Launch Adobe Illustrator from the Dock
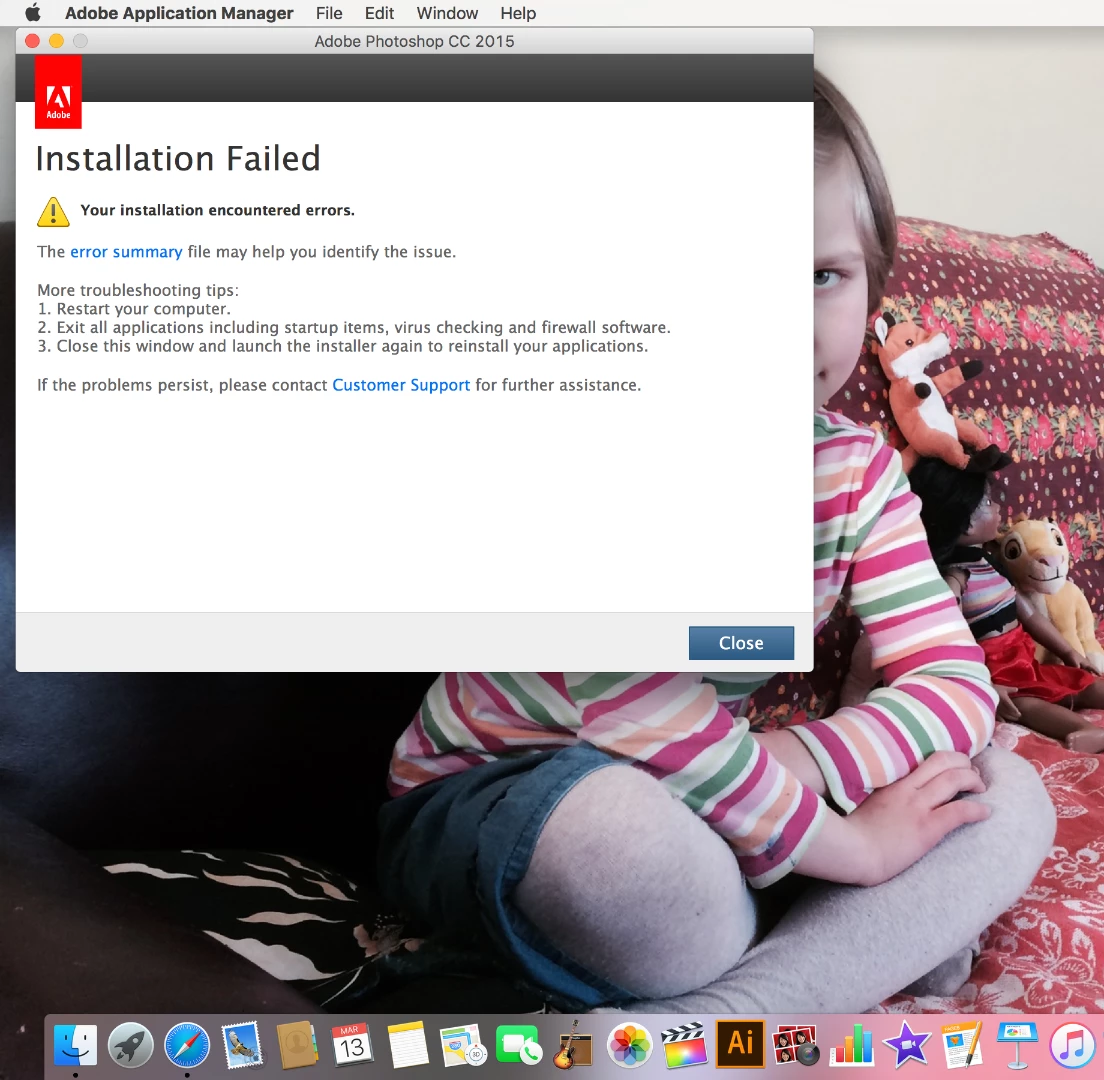Screen dimensions: 1104x1080 click(740, 1043)
